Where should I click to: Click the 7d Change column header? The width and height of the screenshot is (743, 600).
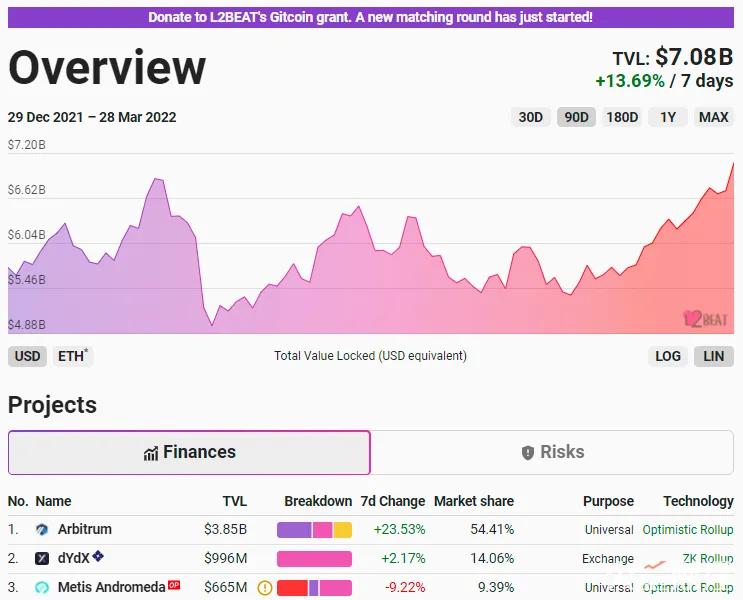click(393, 501)
